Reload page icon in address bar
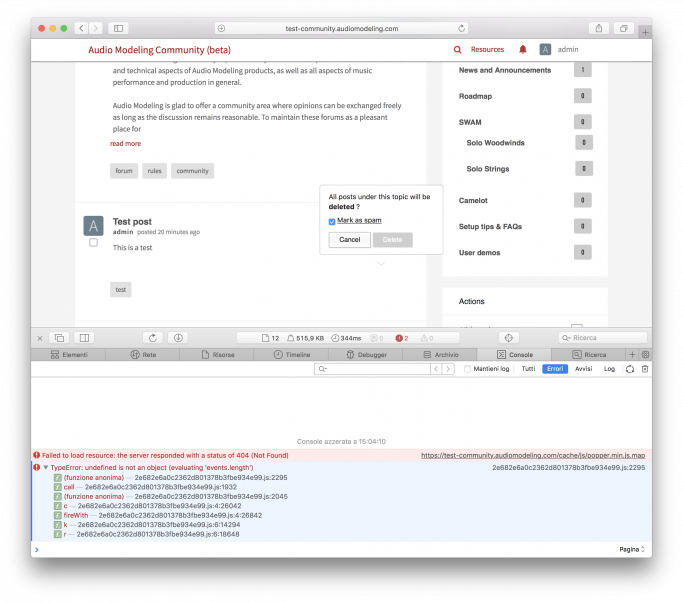Screen dimensions: 683x602 click(x=461, y=28)
